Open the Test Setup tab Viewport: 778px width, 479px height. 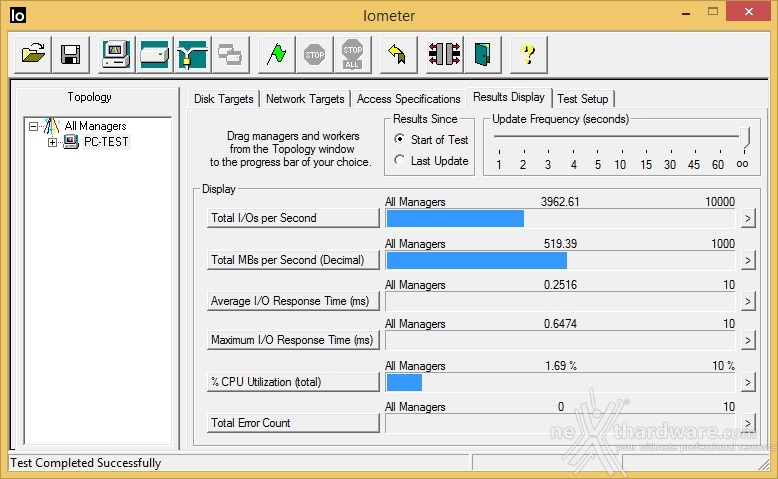point(583,99)
